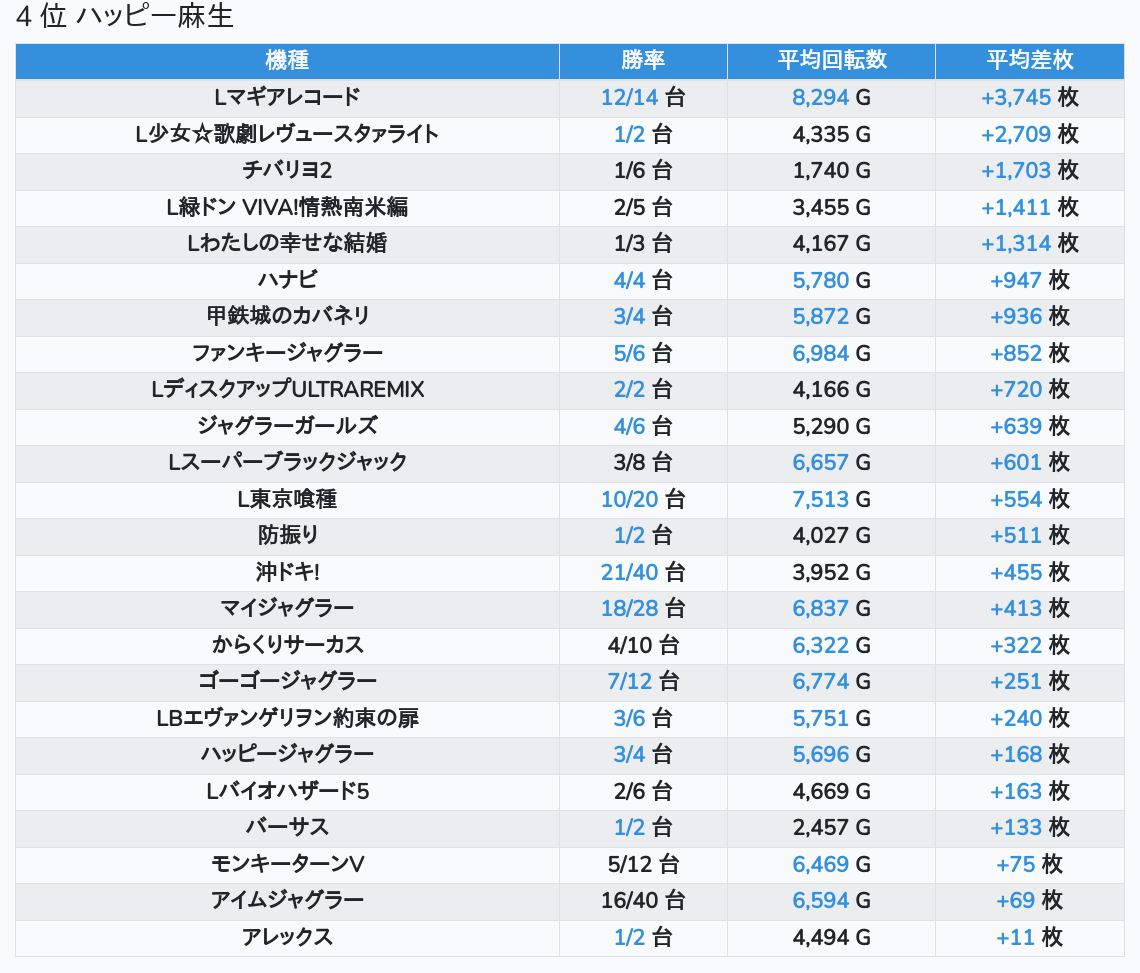Select the 防振り machine name
The width and height of the screenshot is (1140, 973).
click(x=287, y=536)
